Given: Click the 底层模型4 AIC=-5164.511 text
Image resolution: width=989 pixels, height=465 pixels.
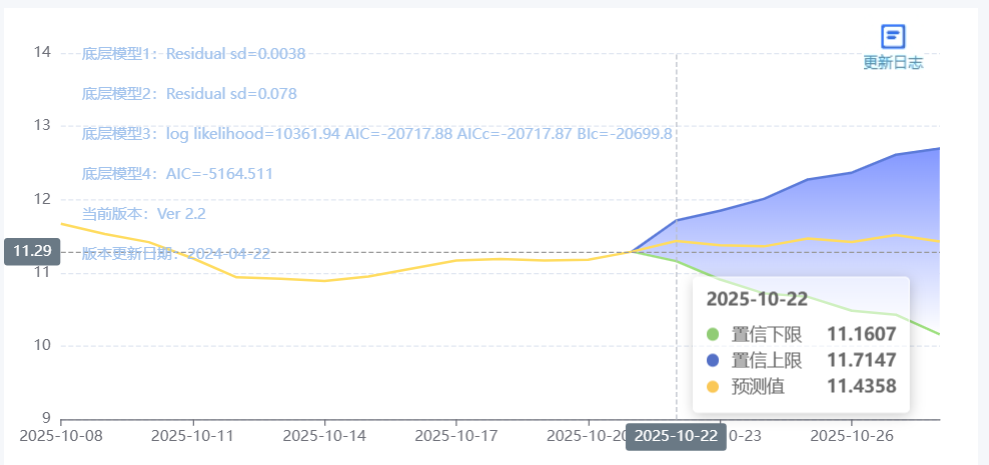Looking at the screenshot, I should coord(177,174).
